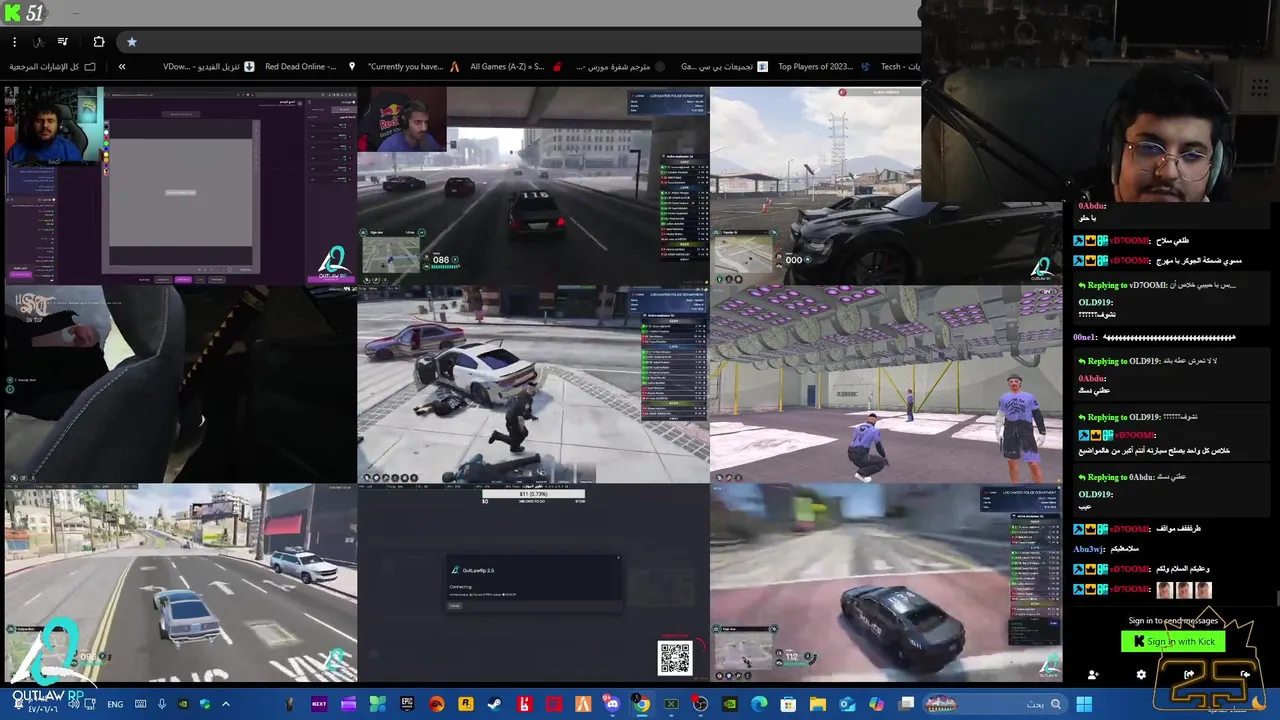Open Microsoft Edge from taskbar
This screenshot has width=1280, height=720.
[759, 704]
